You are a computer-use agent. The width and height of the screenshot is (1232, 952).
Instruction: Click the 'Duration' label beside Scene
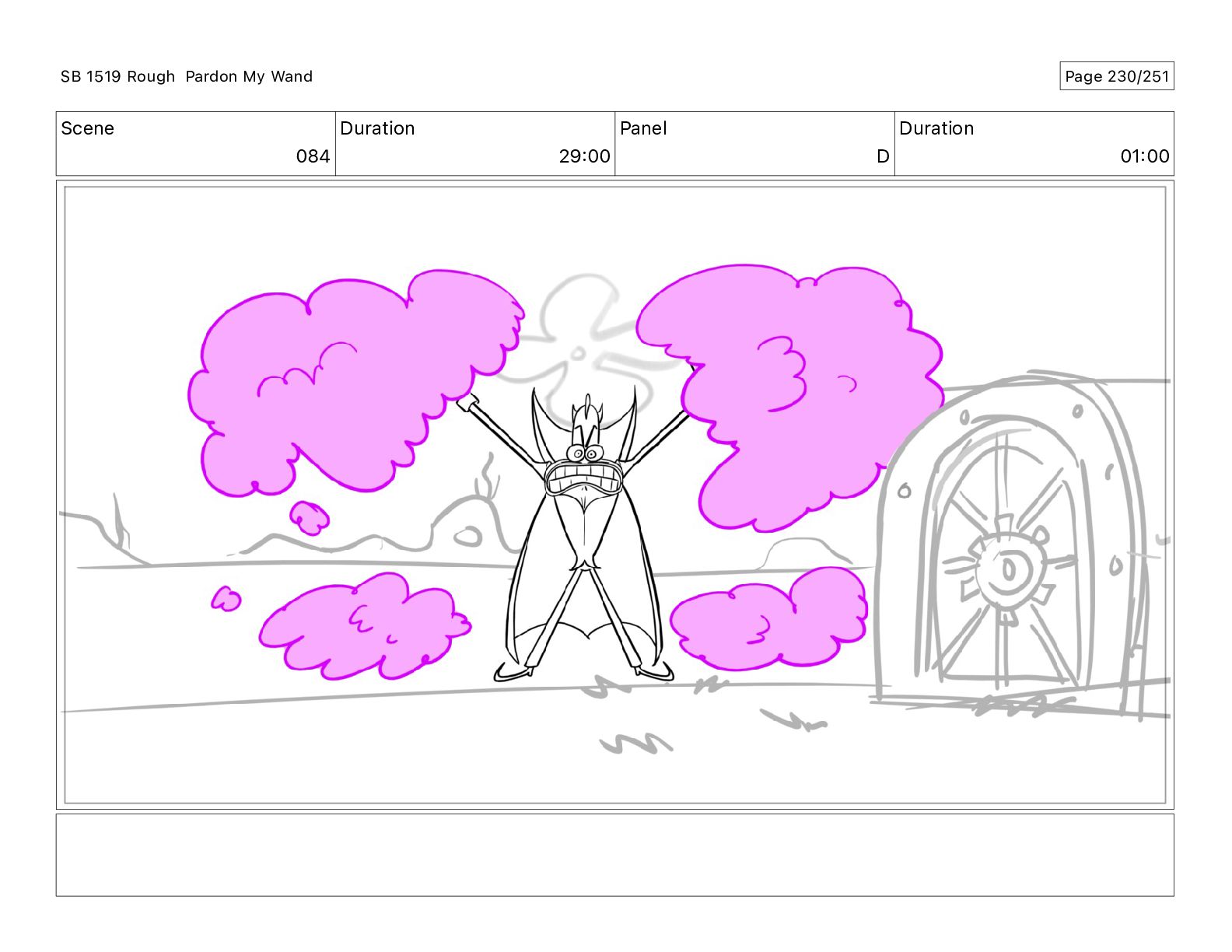pos(377,128)
